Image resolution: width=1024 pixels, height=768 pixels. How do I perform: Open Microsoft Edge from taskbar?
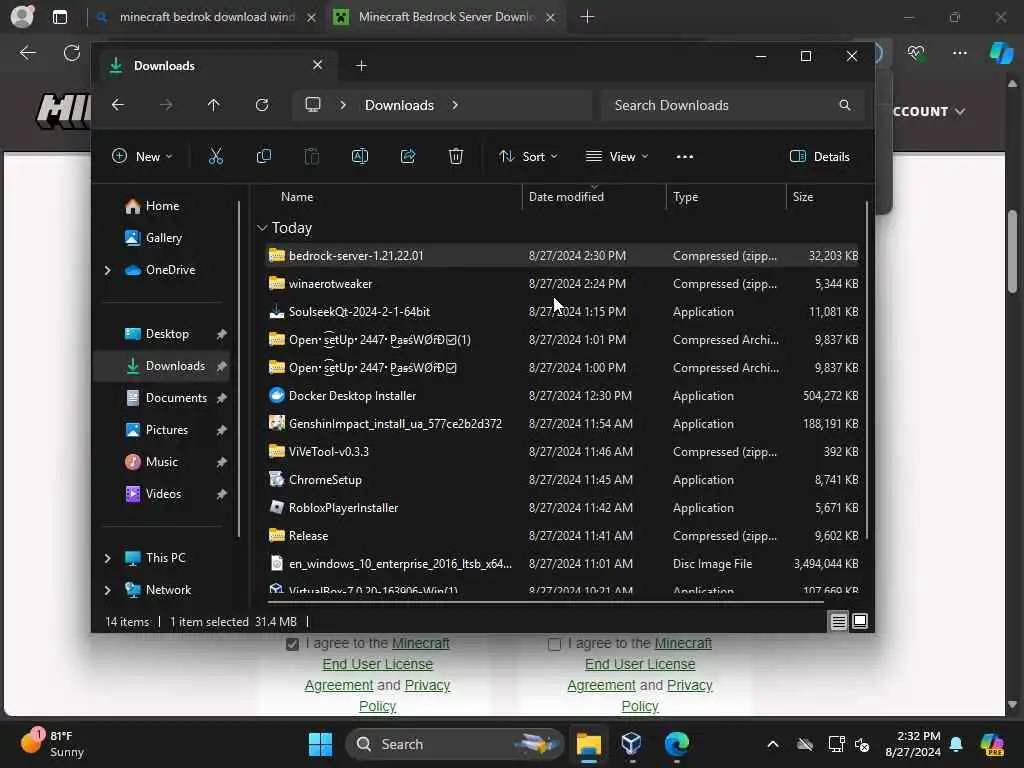point(677,744)
